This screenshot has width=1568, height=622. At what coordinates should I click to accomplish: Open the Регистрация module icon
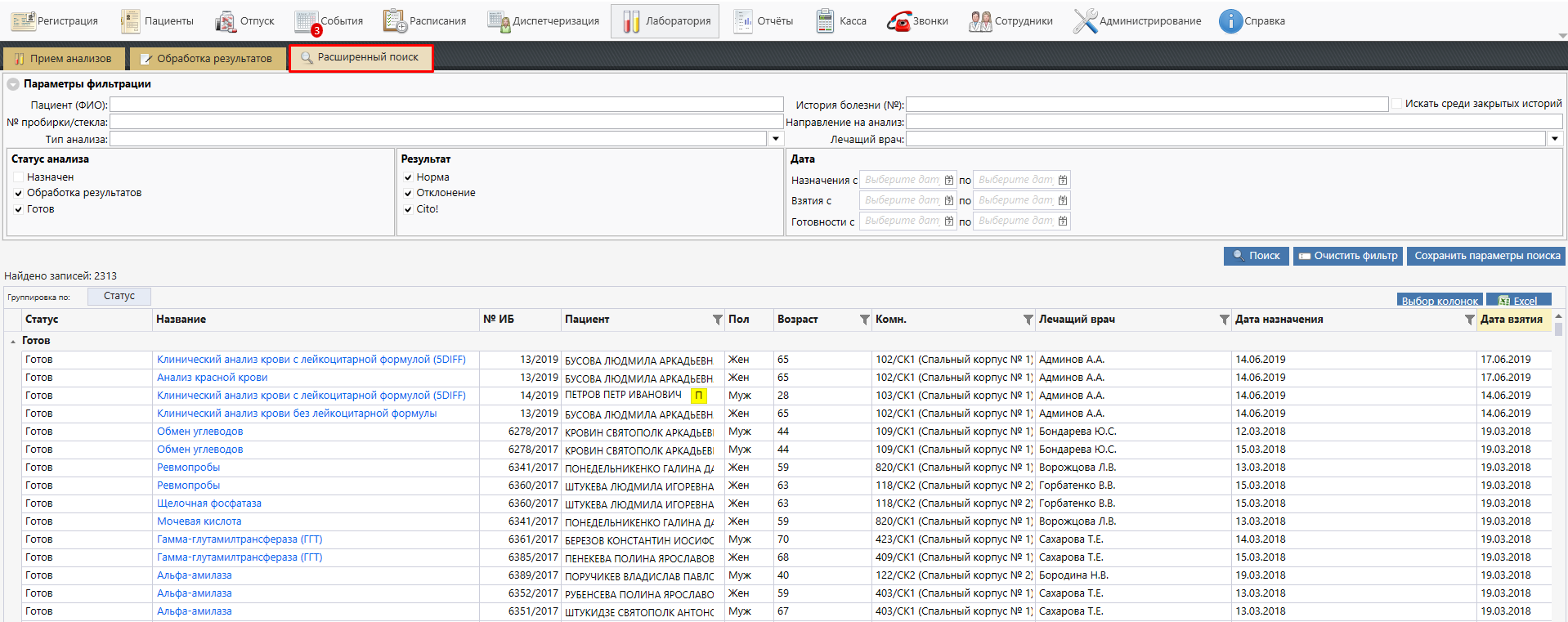23,21
